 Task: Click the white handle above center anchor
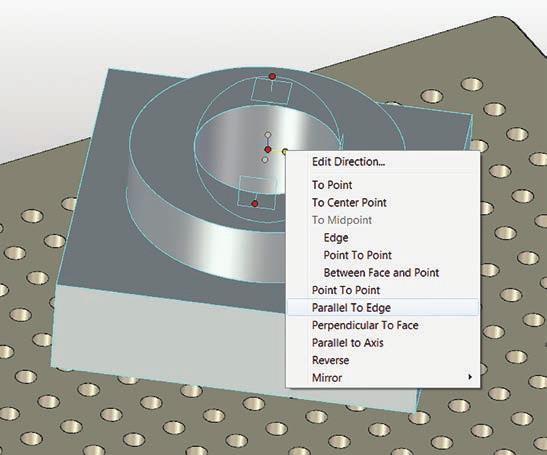268,135
